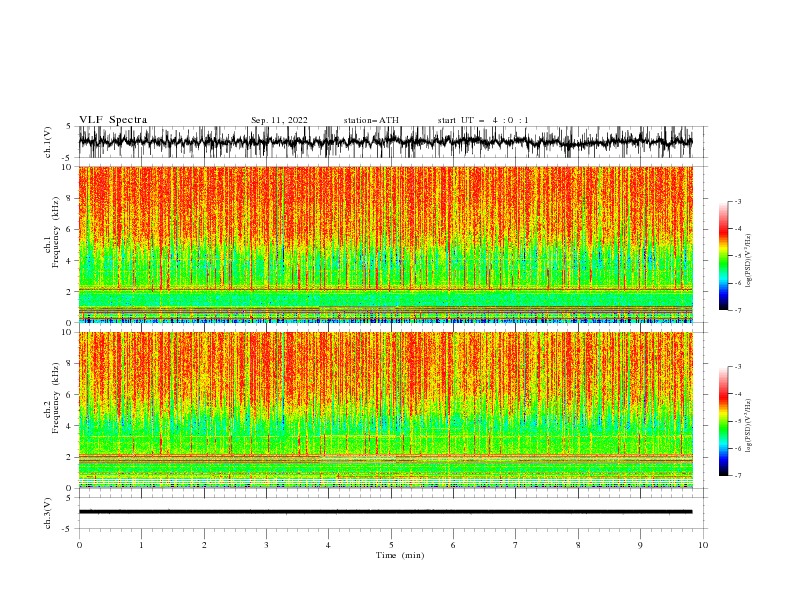The image size is (792, 612).
Task: Select the "start UT = 4 :0 :1" text
Action: pos(483,120)
